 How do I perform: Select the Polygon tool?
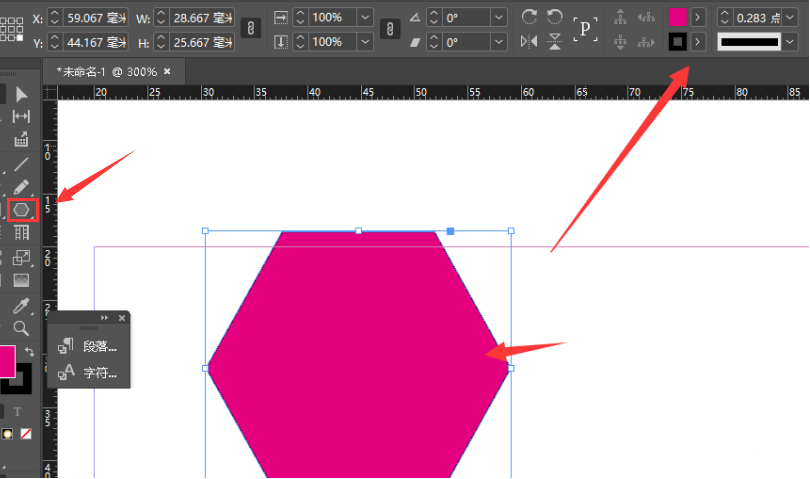coord(22,210)
